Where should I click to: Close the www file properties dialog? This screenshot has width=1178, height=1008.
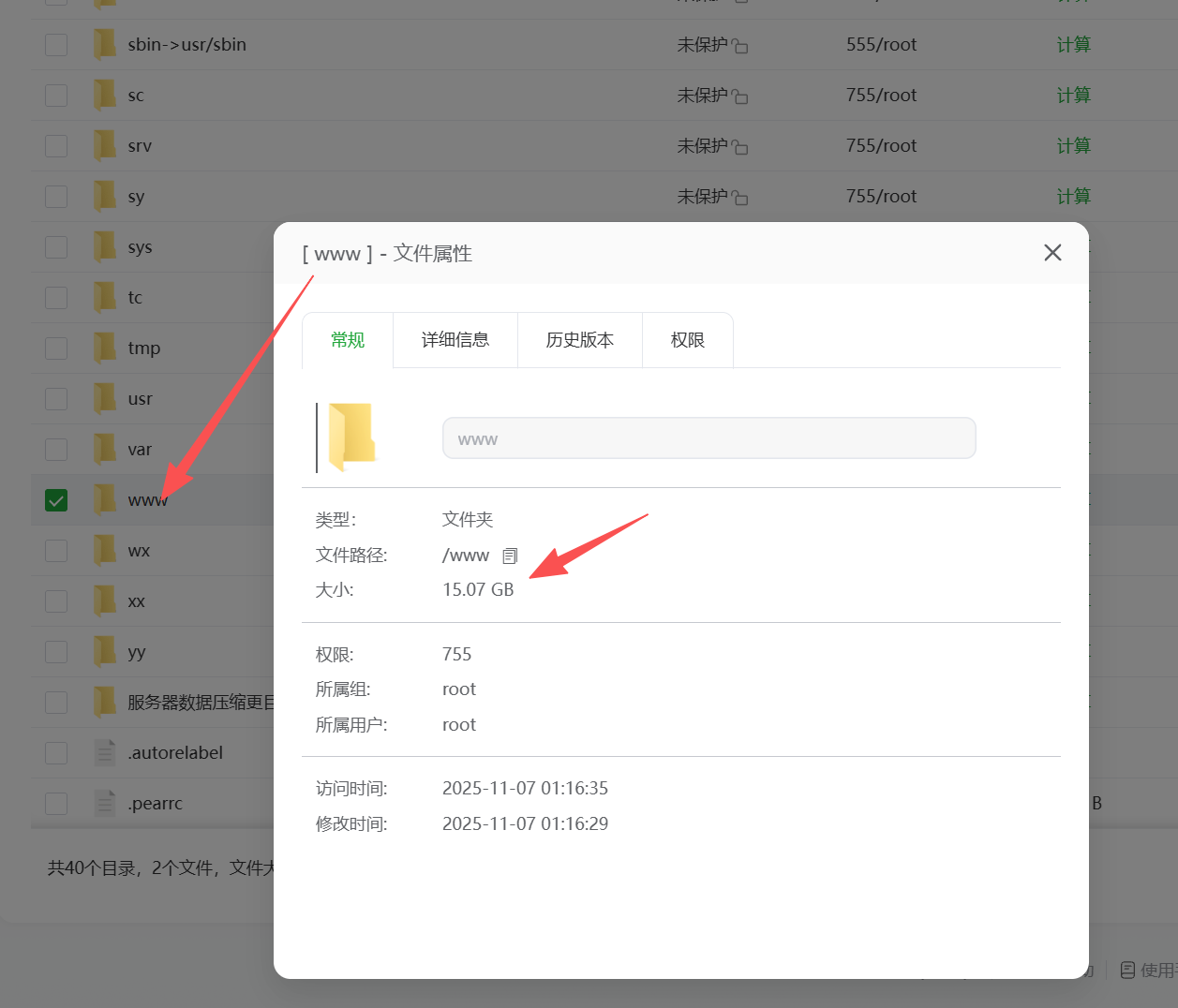(x=1051, y=252)
